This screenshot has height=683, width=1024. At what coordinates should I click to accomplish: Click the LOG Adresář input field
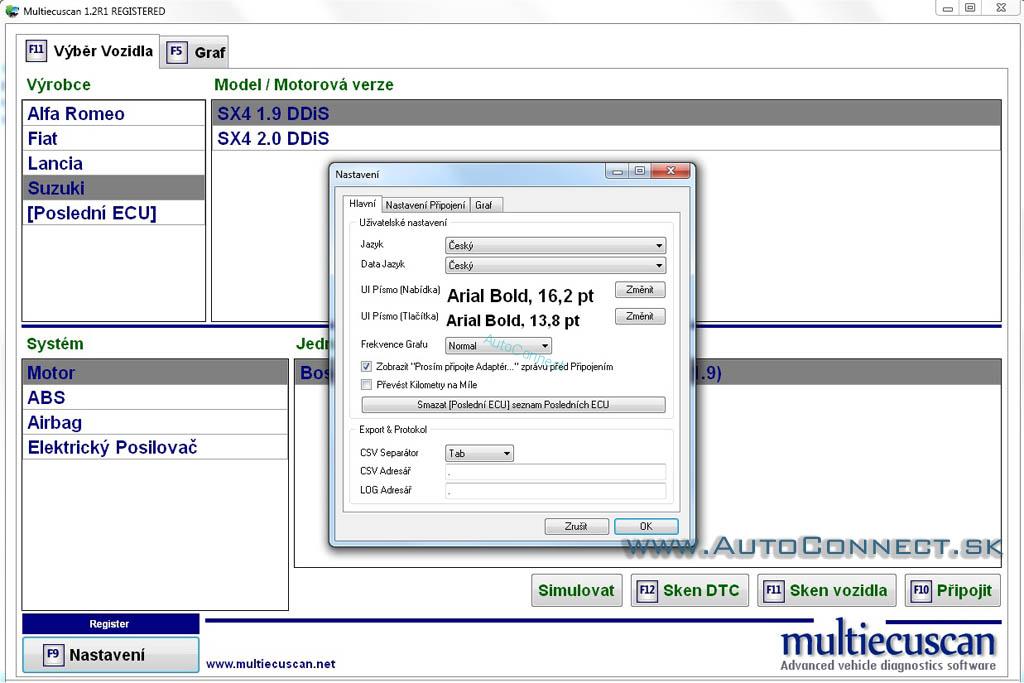click(556, 490)
